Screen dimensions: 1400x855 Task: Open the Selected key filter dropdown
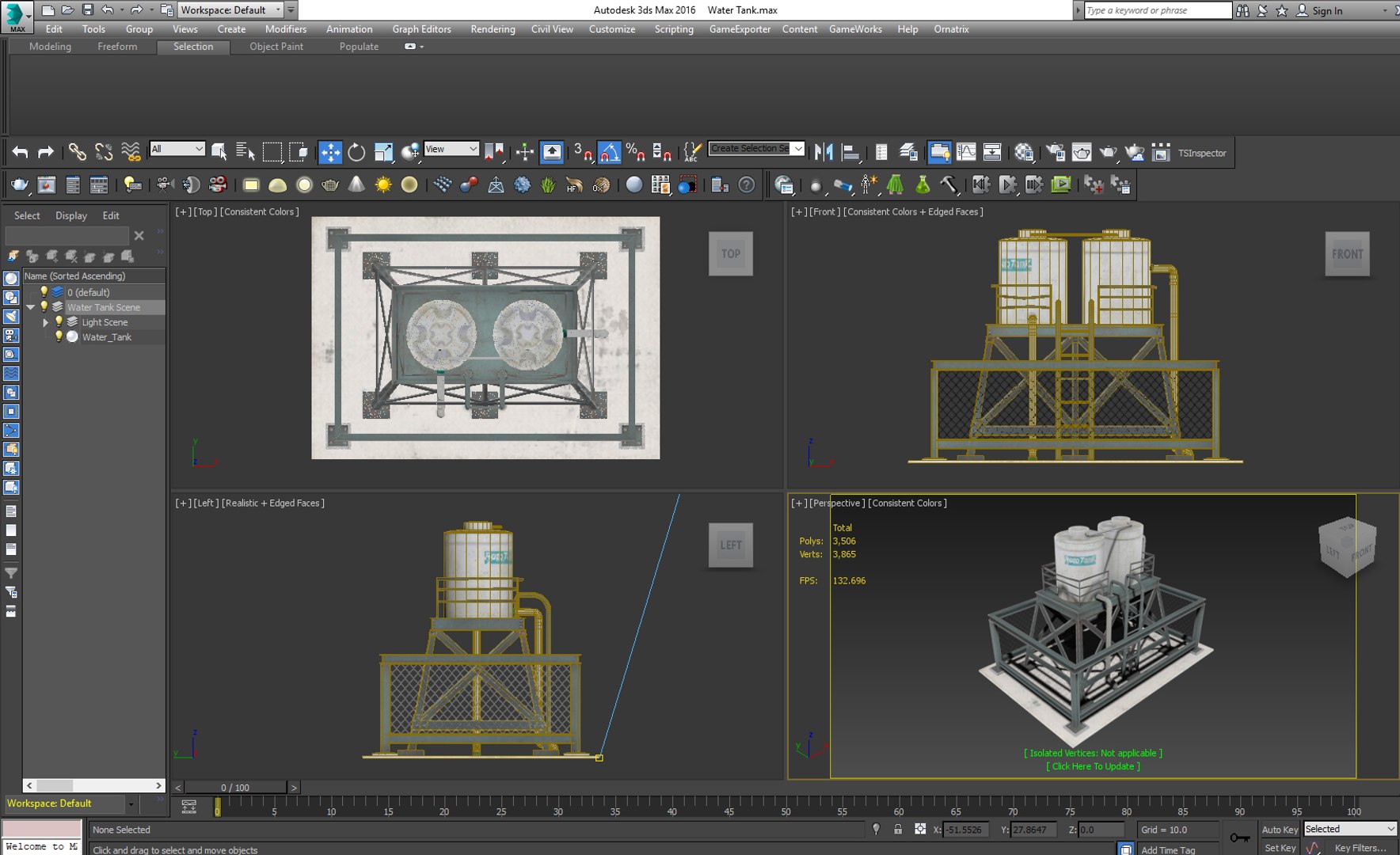coord(1350,829)
